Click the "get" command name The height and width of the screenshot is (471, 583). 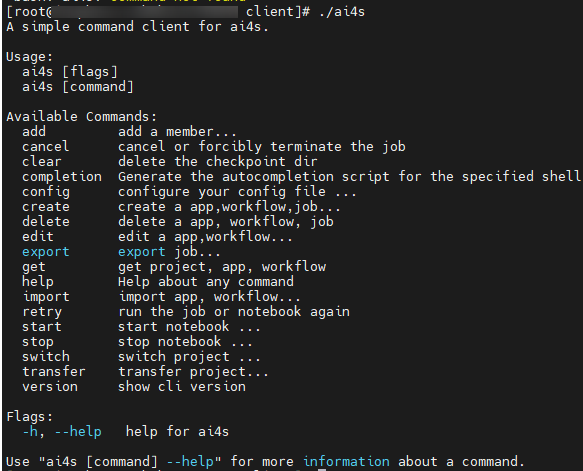coord(34,267)
